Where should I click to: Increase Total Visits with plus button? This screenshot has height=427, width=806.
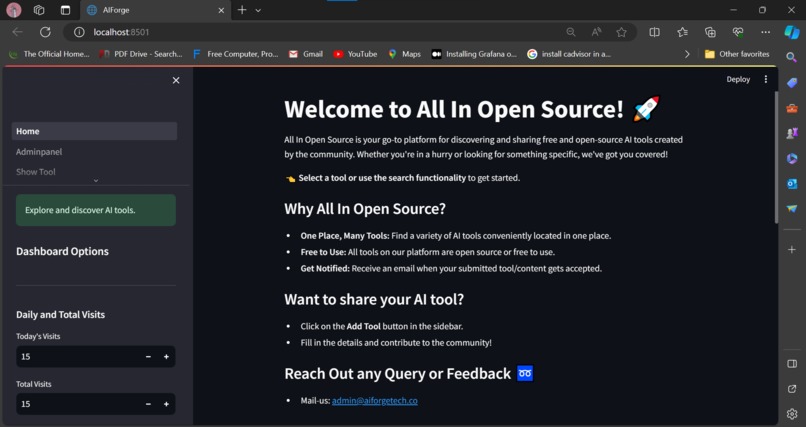(x=166, y=404)
